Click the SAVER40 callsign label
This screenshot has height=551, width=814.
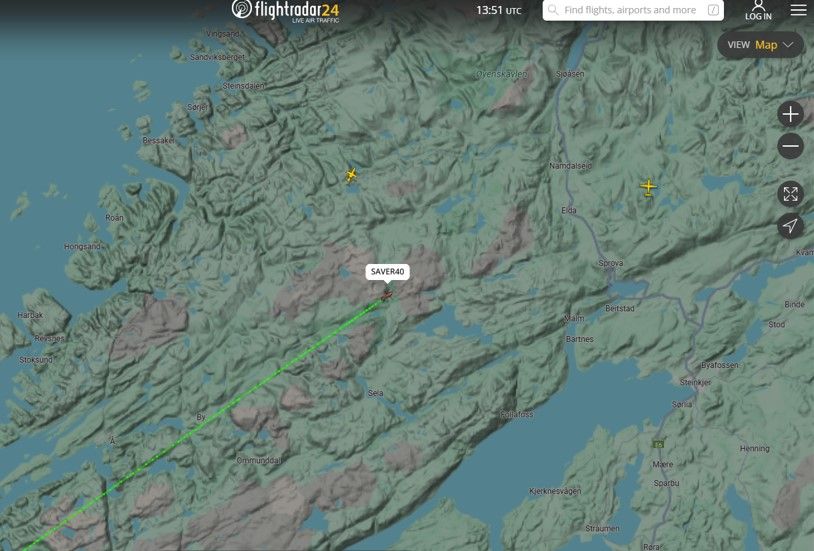click(x=389, y=271)
